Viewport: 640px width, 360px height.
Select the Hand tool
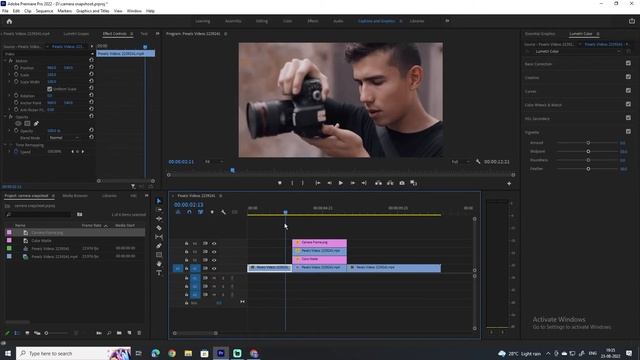point(159,264)
